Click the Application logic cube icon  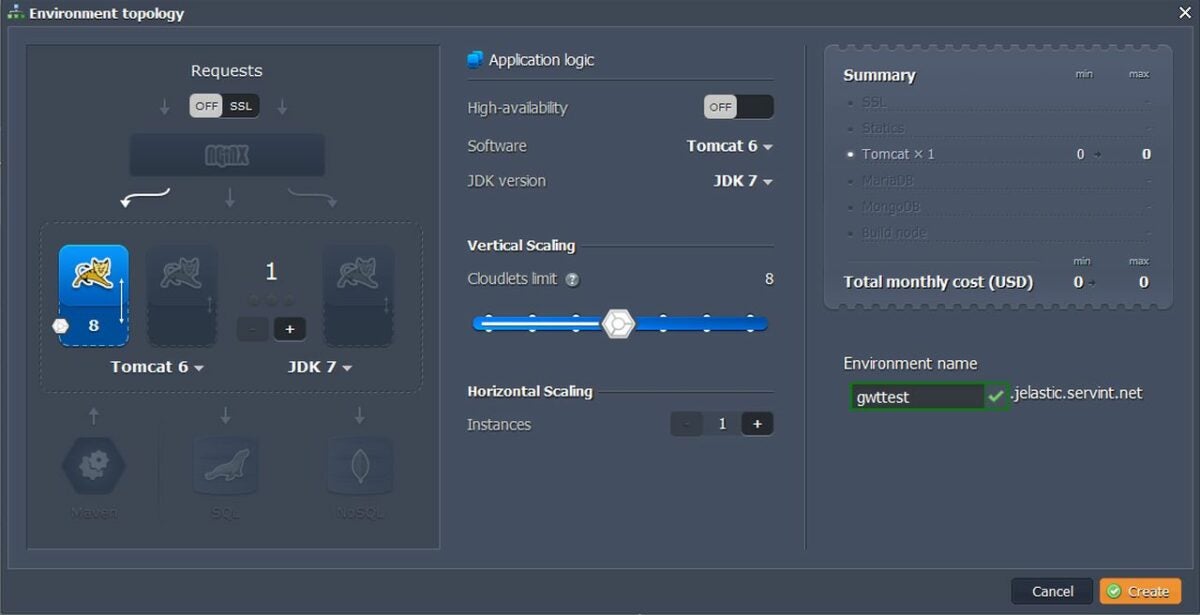475,60
